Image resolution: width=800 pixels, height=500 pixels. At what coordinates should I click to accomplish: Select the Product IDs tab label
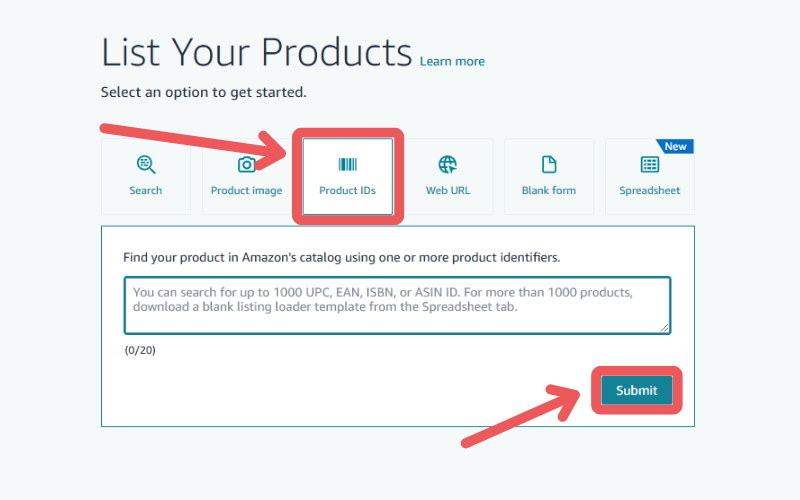pos(347,190)
